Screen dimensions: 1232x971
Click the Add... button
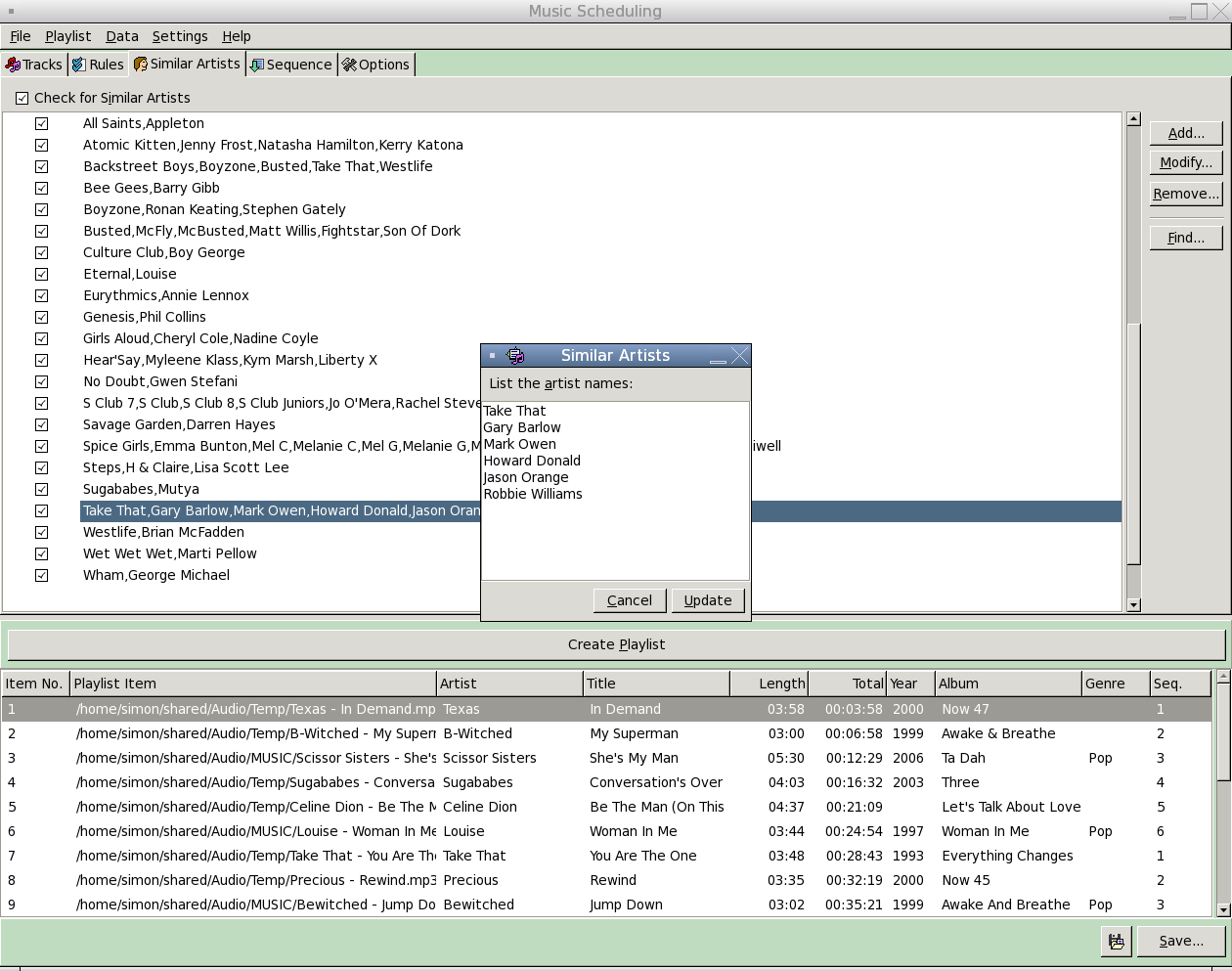pyautogui.click(x=1186, y=133)
